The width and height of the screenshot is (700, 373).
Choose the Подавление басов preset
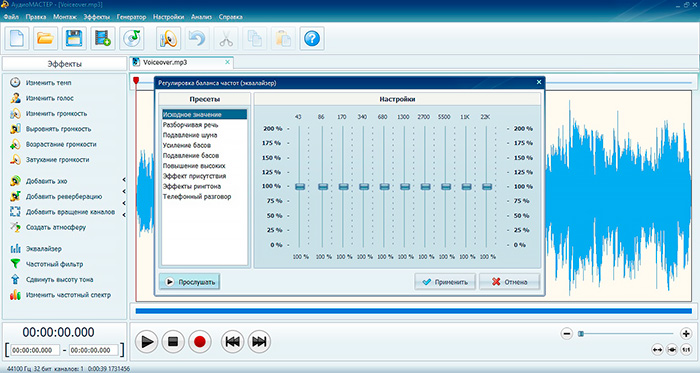(191, 156)
